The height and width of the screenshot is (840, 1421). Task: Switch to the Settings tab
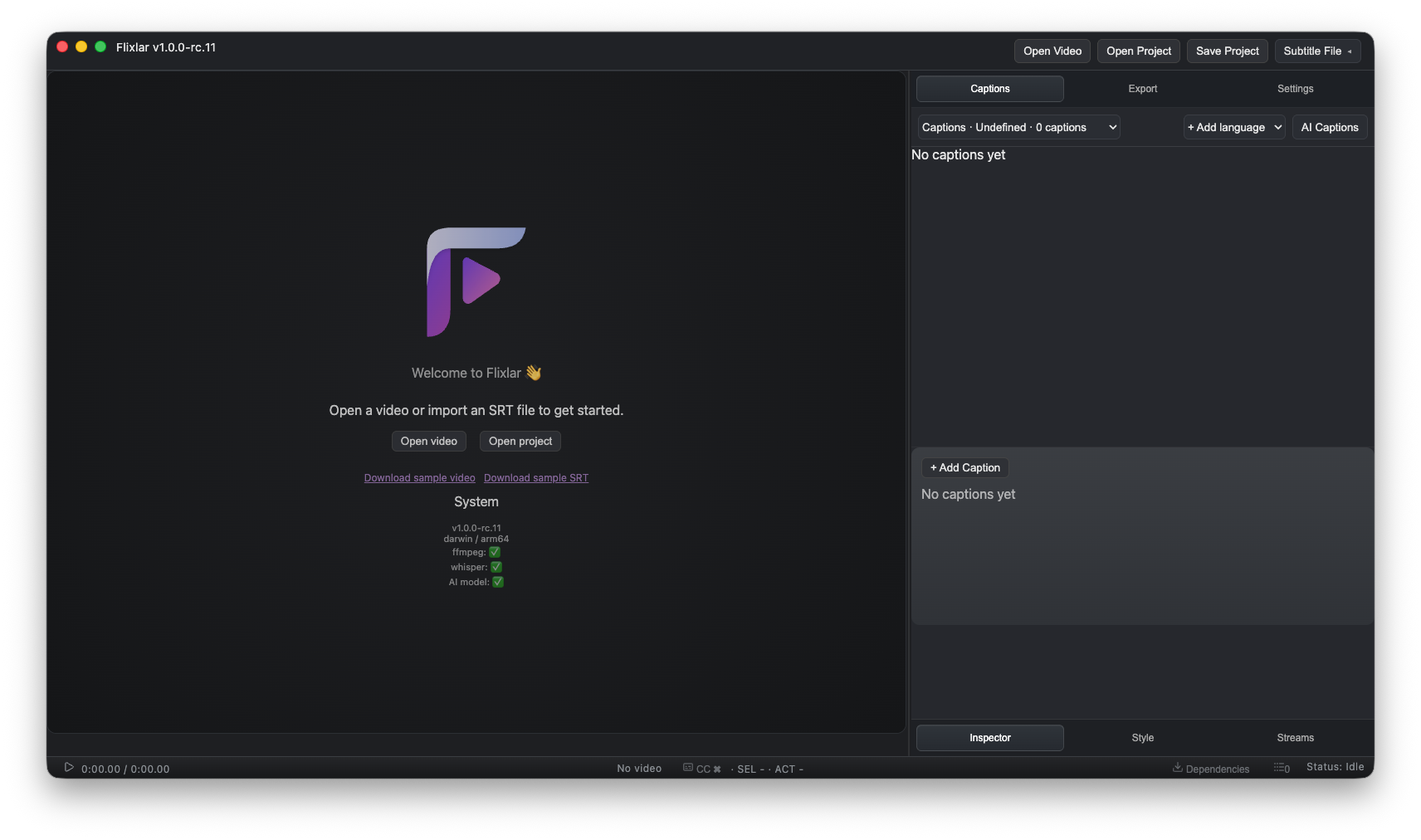point(1296,89)
